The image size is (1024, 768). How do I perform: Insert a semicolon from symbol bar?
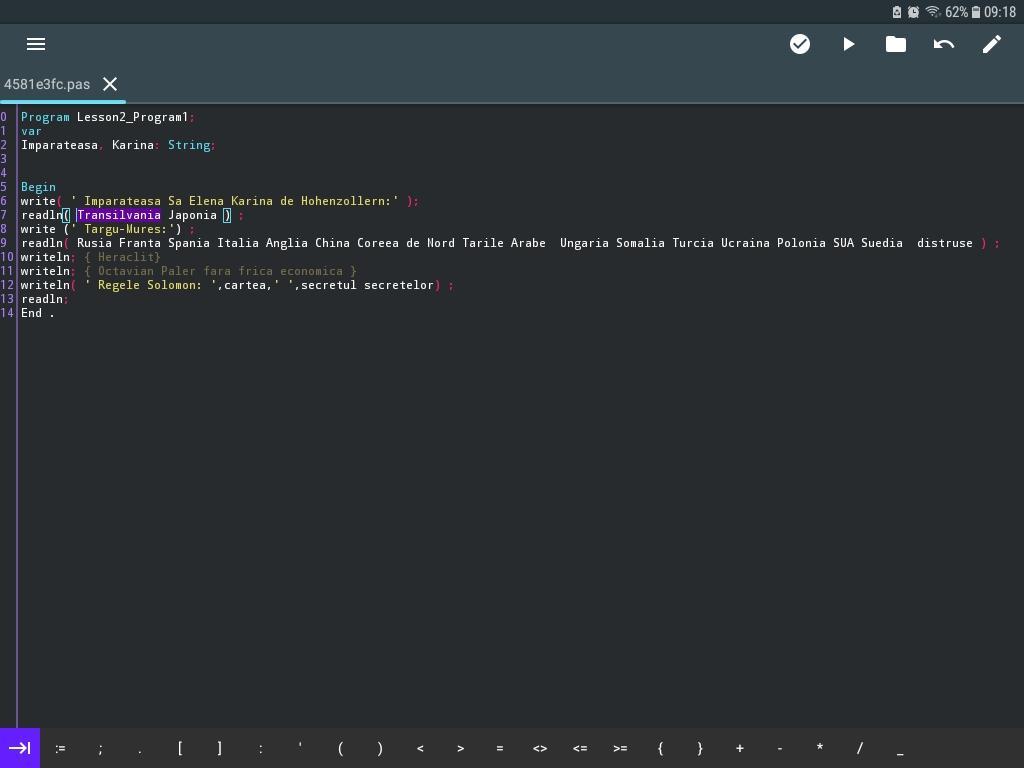point(100,748)
